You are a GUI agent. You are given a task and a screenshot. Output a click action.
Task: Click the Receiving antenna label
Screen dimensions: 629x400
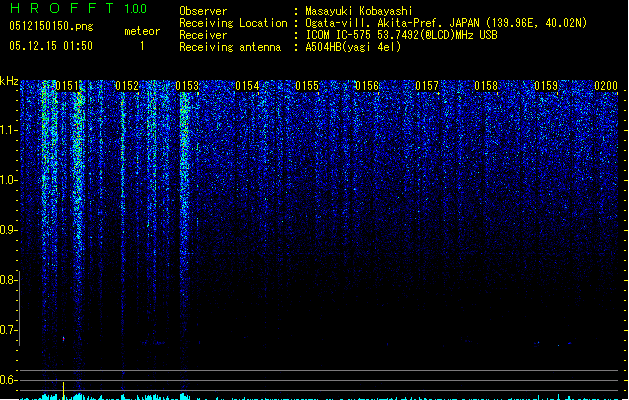point(230,47)
